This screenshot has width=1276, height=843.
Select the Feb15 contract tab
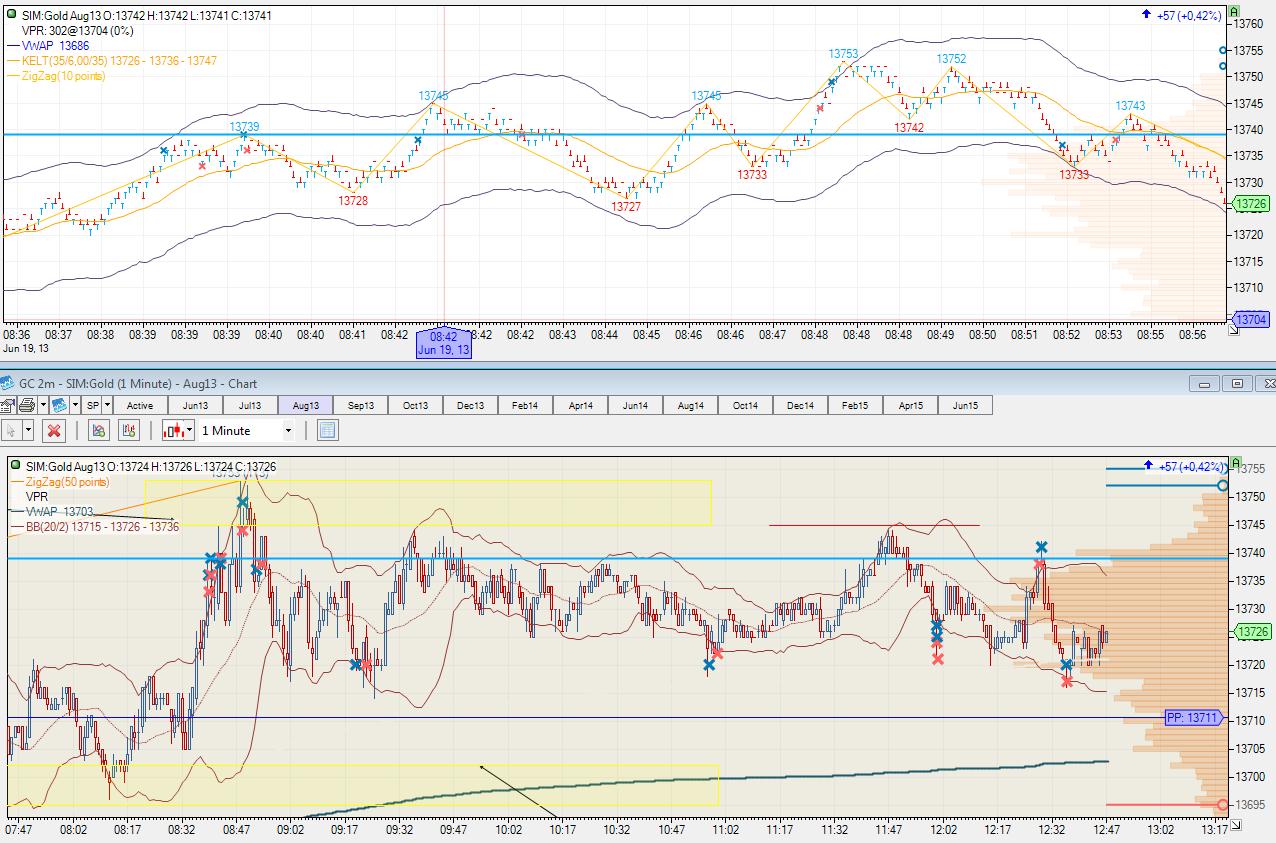tap(855, 405)
